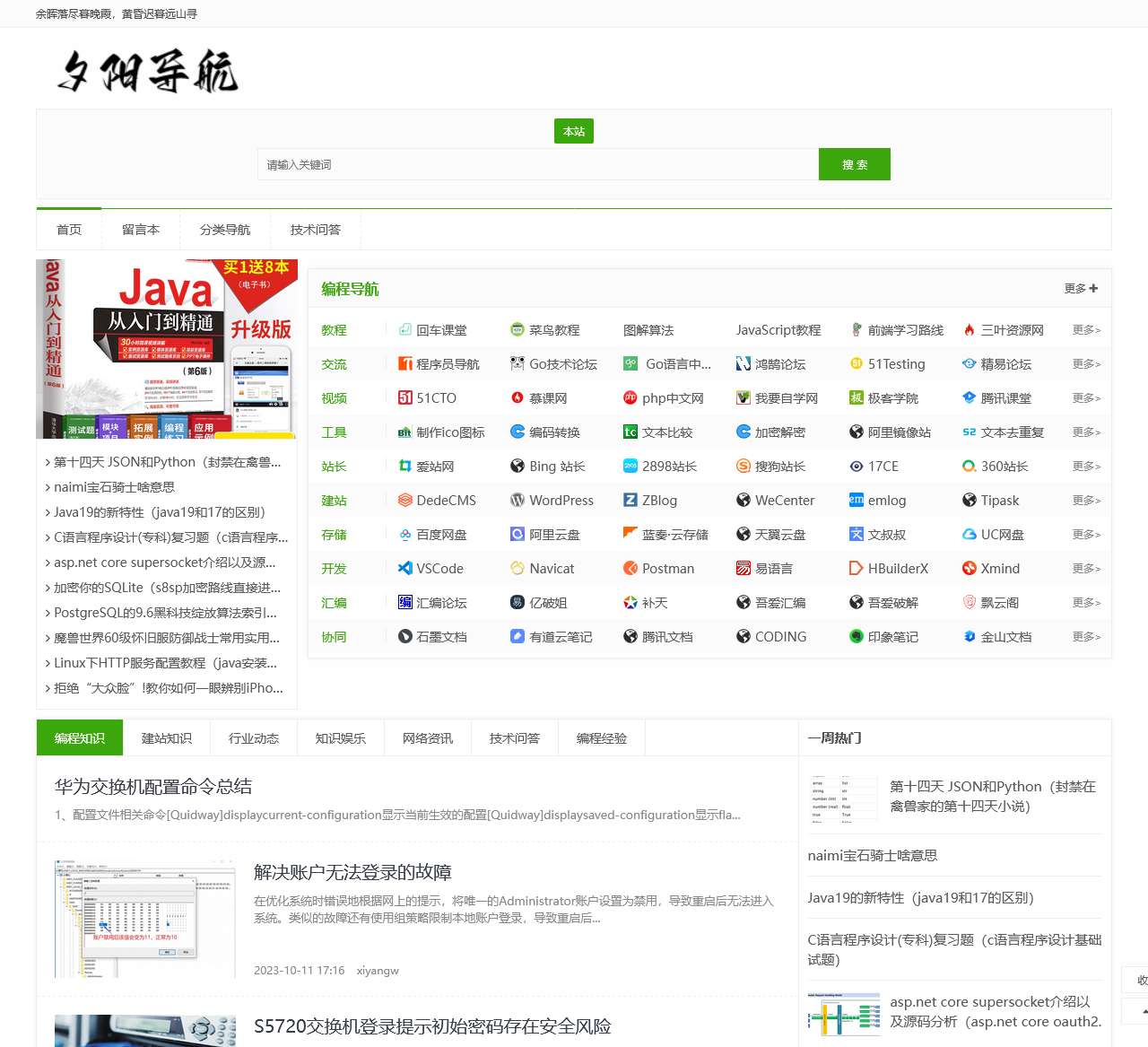This screenshot has height=1047, width=1148.
Task: Expand 更多> for the 存储 row
Action: coord(1086,535)
